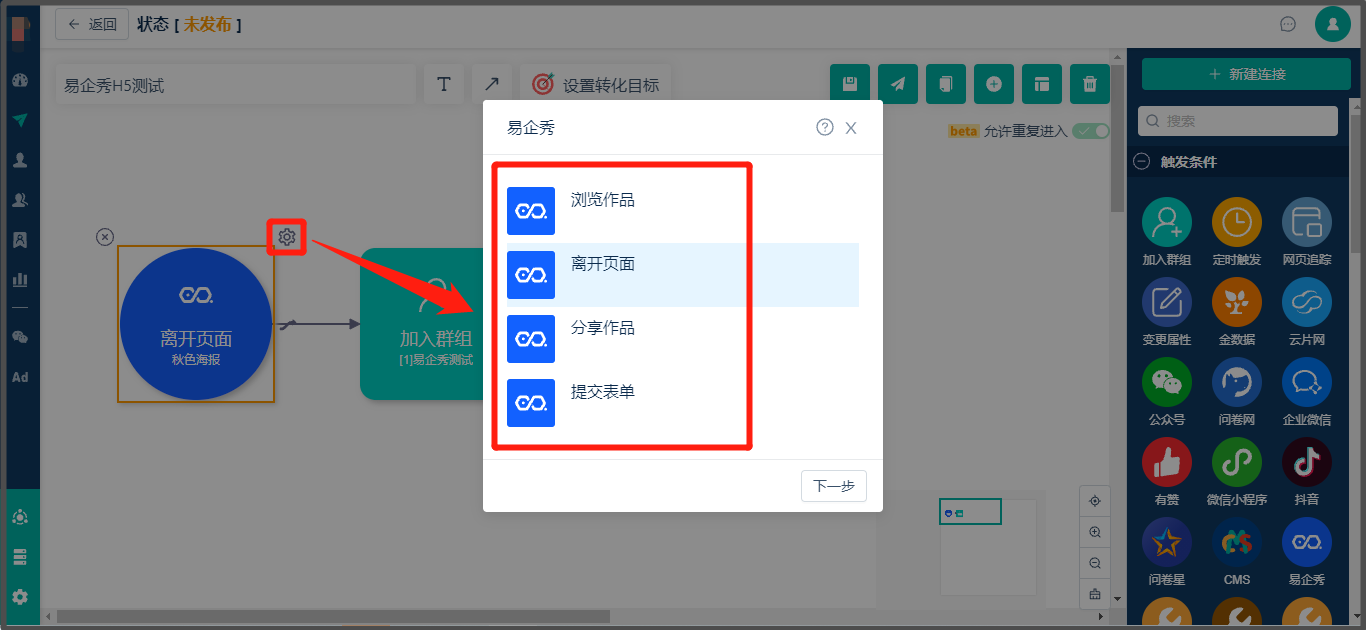Pick the 微信小程序 icon
The width and height of the screenshot is (1366, 630).
click(x=1237, y=462)
